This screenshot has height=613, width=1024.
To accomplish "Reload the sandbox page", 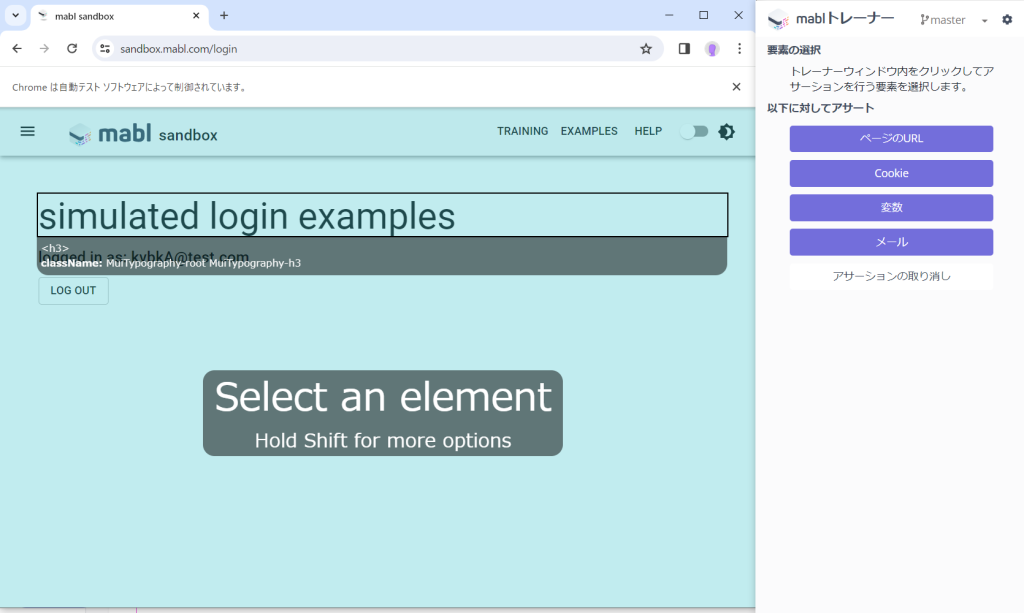I will click(72, 48).
